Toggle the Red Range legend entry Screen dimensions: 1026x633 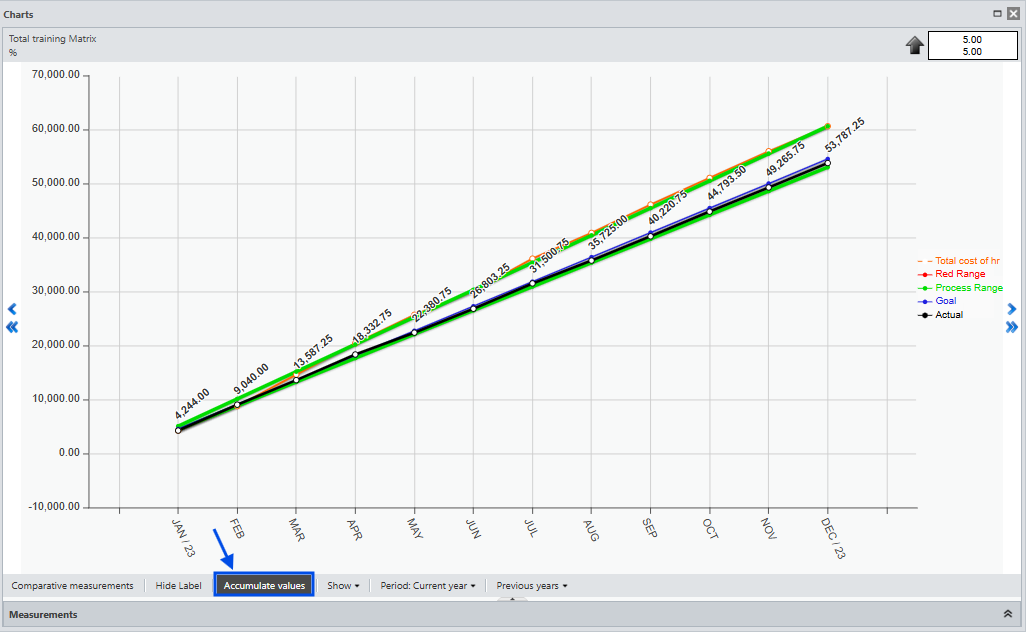coord(959,274)
